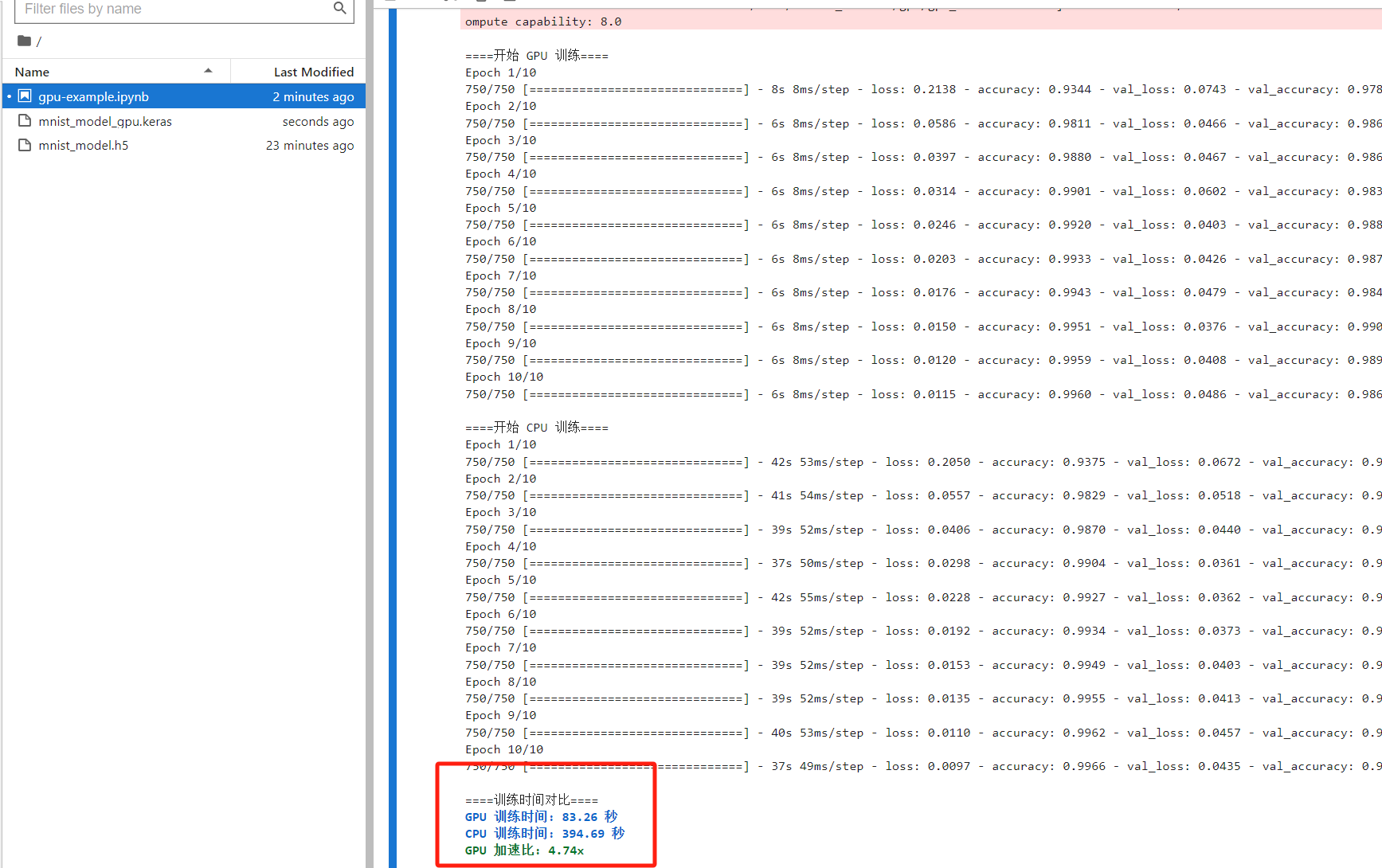Image resolution: width=1382 pixels, height=868 pixels.
Task: Click the pink compute capability stderr output
Action: tap(920, 22)
